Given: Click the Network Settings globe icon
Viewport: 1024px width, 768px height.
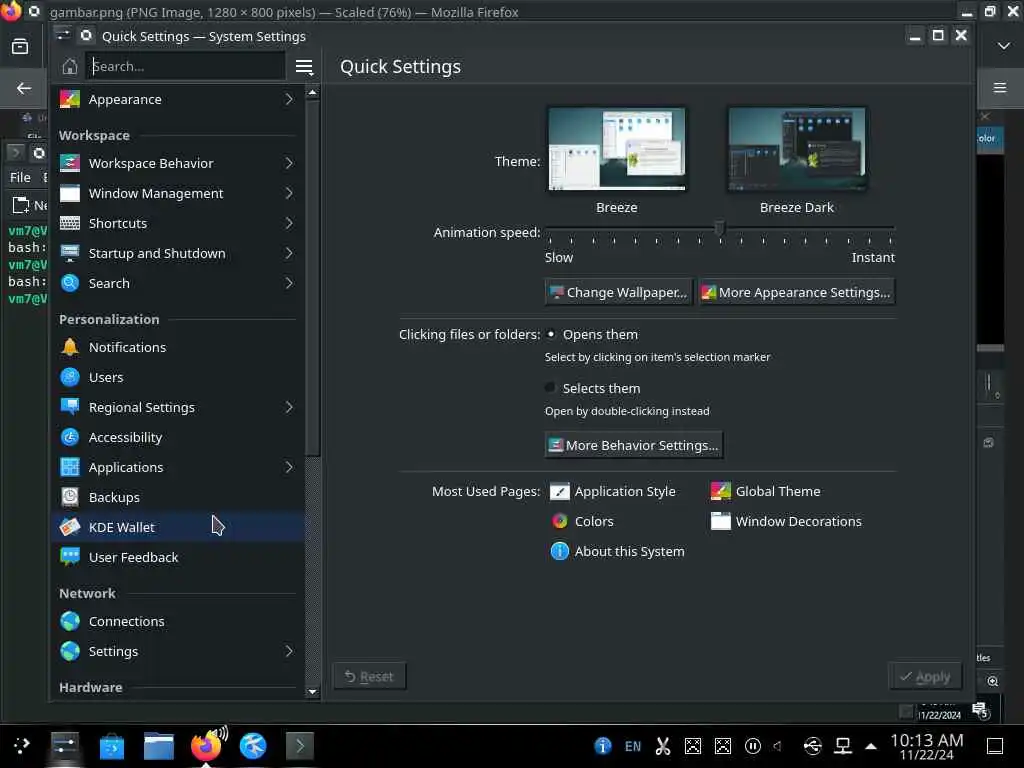Looking at the screenshot, I should coord(70,652).
